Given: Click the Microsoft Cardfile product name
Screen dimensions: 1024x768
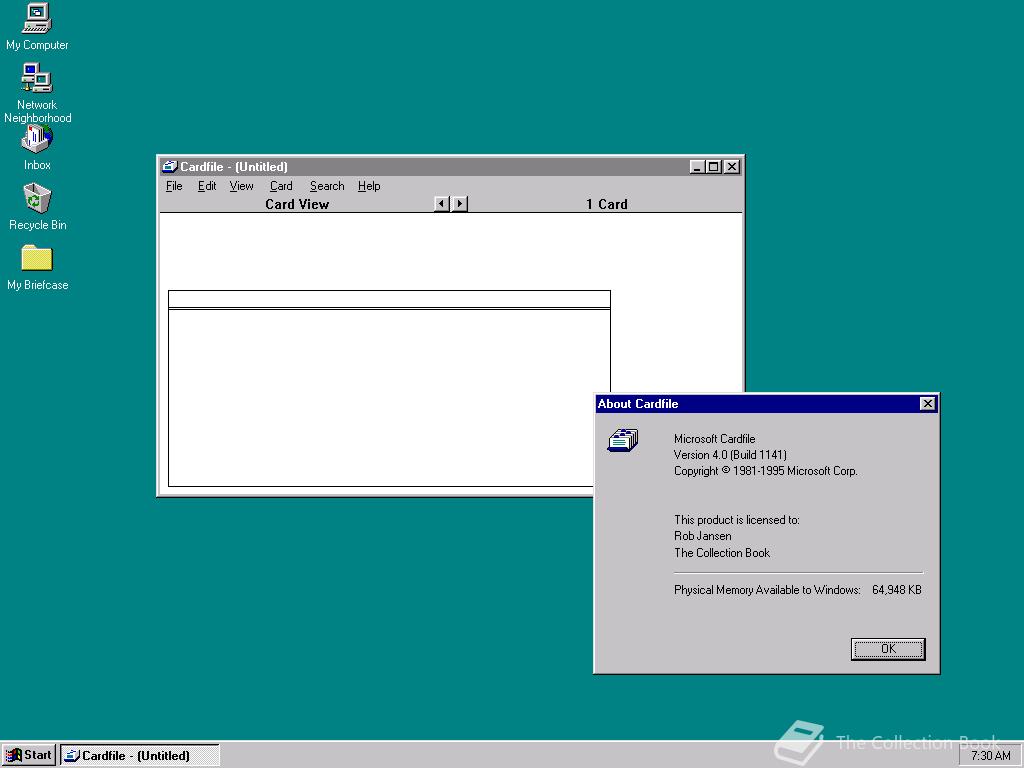Looking at the screenshot, I should [x=714, y=439].
